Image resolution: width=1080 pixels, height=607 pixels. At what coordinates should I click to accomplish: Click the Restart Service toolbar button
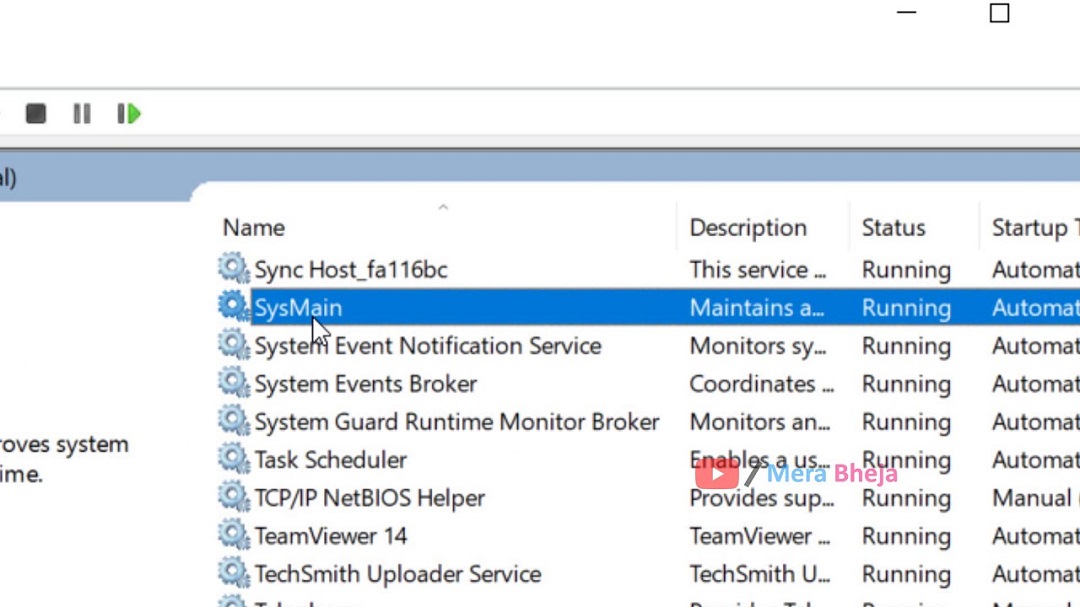[x=129, y=114]
